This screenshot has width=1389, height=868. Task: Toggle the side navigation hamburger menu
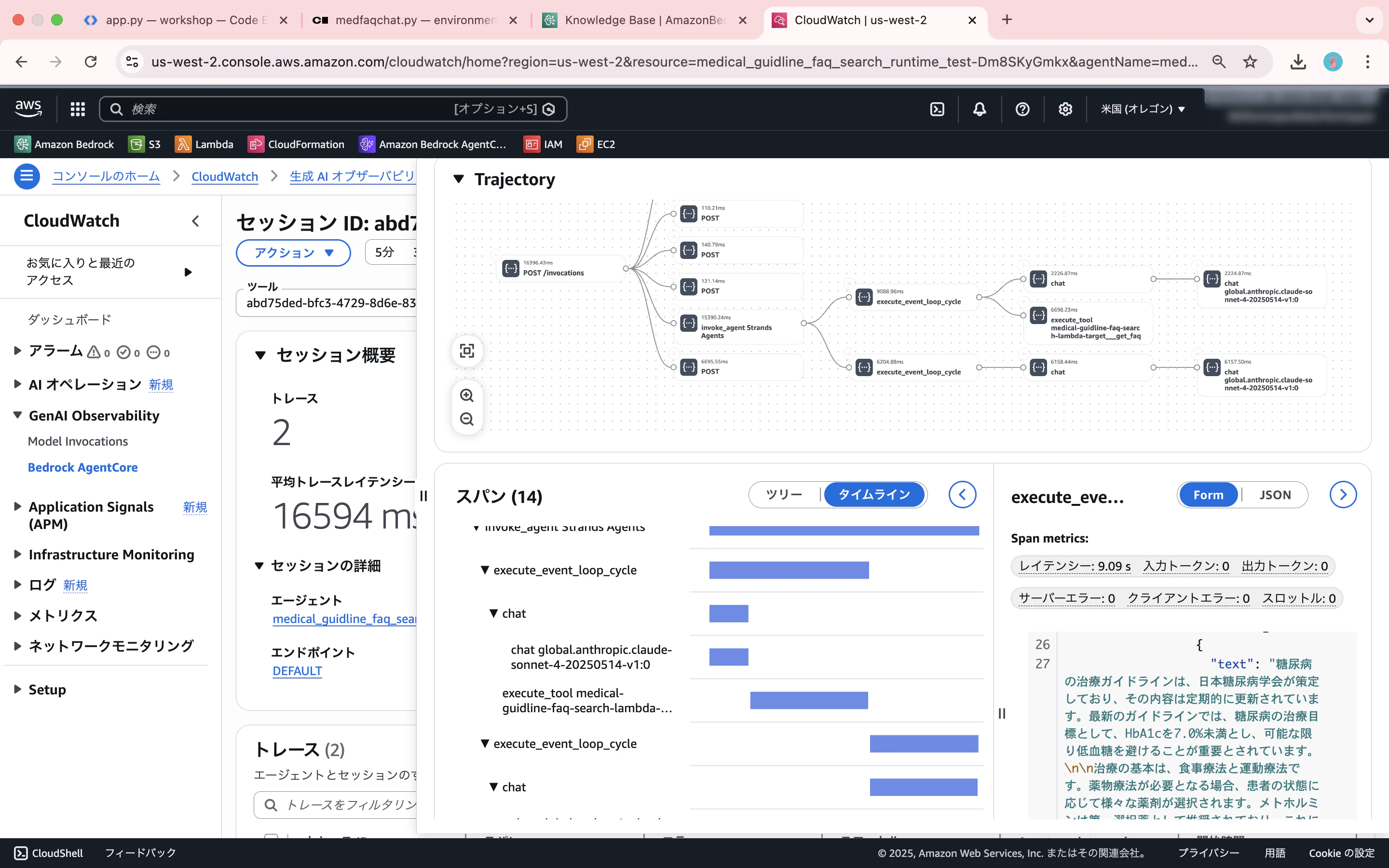27,176
